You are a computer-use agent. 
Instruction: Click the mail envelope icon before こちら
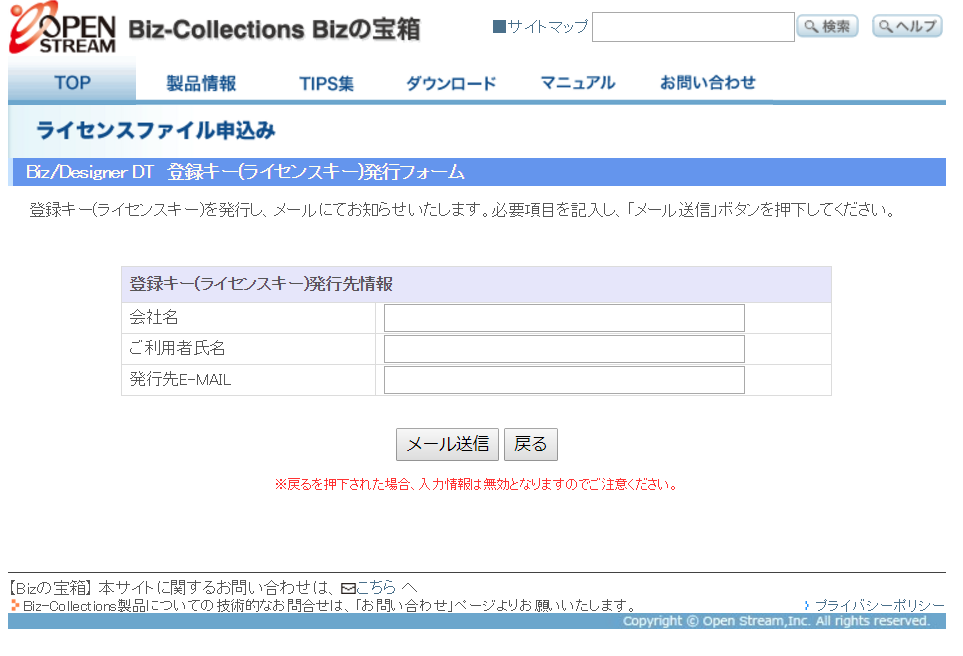point(348,588)
